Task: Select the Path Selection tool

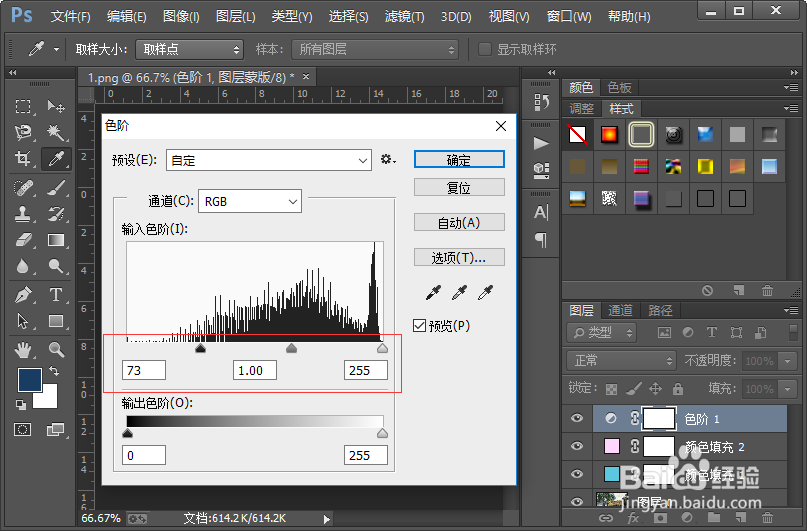Action: 23,321
